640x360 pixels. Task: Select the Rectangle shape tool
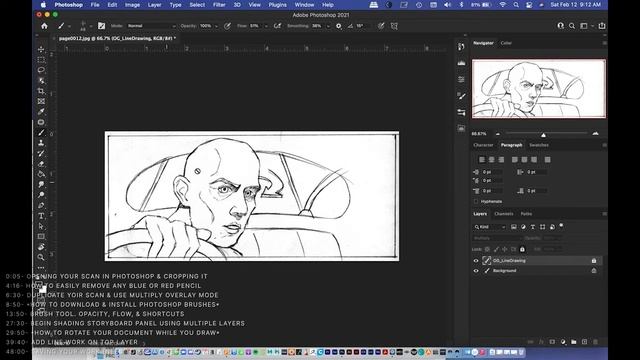(x=41, y=237)
